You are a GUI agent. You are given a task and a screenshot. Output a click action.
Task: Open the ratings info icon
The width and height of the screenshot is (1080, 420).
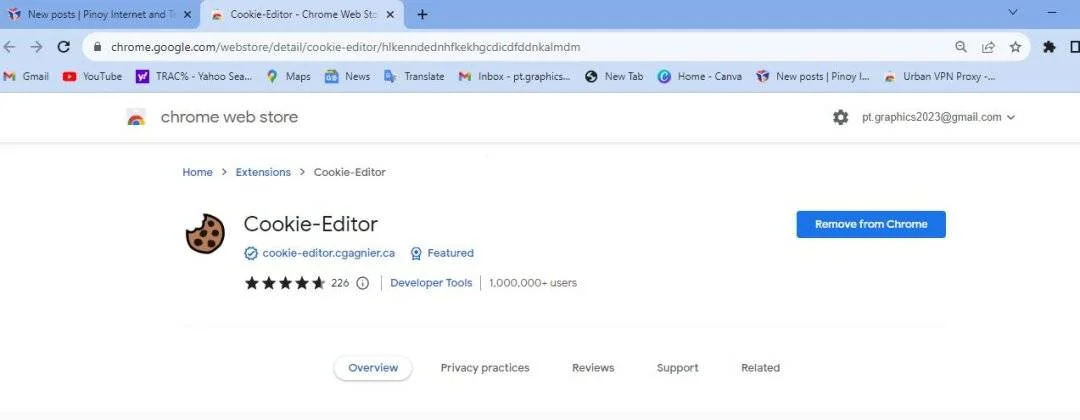coord(362,283)
